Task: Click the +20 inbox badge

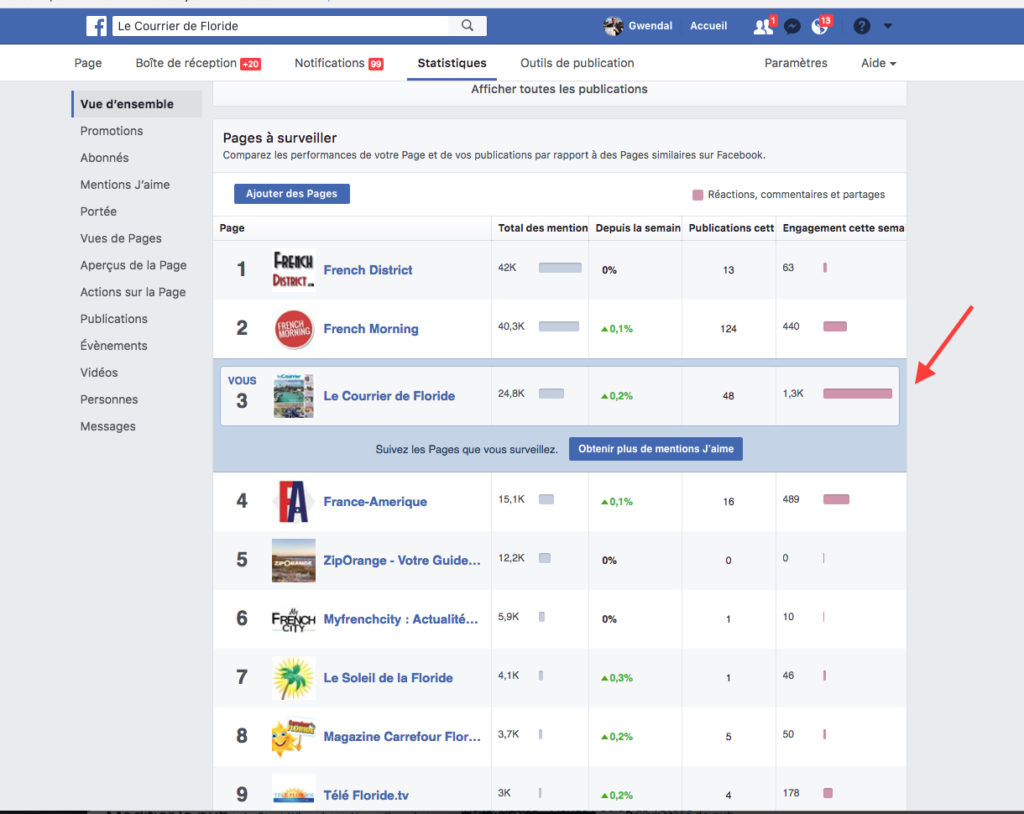Action: coord(251,64)
